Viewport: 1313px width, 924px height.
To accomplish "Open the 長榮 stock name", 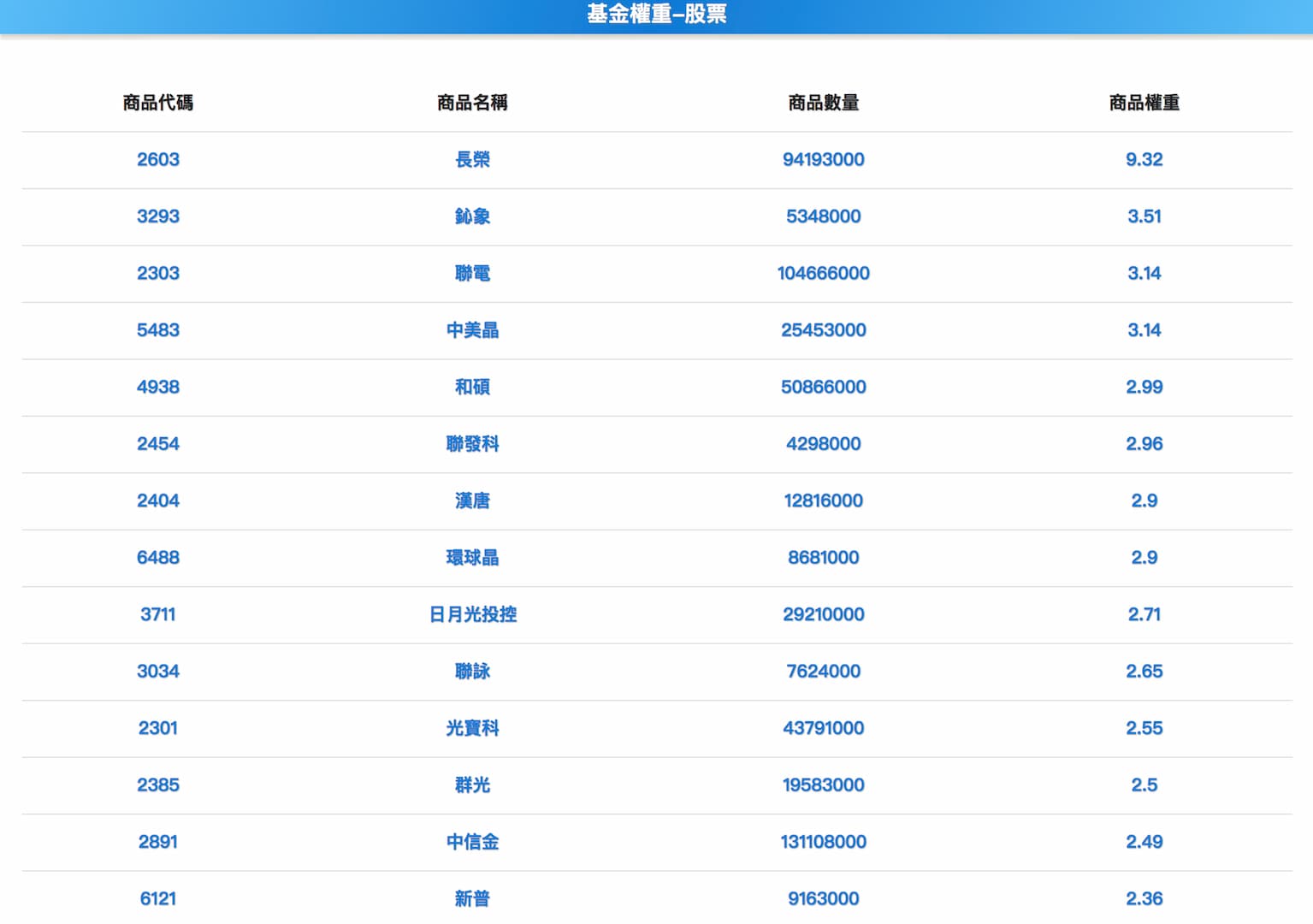I will pyautogui.click(x=472, y=159).
